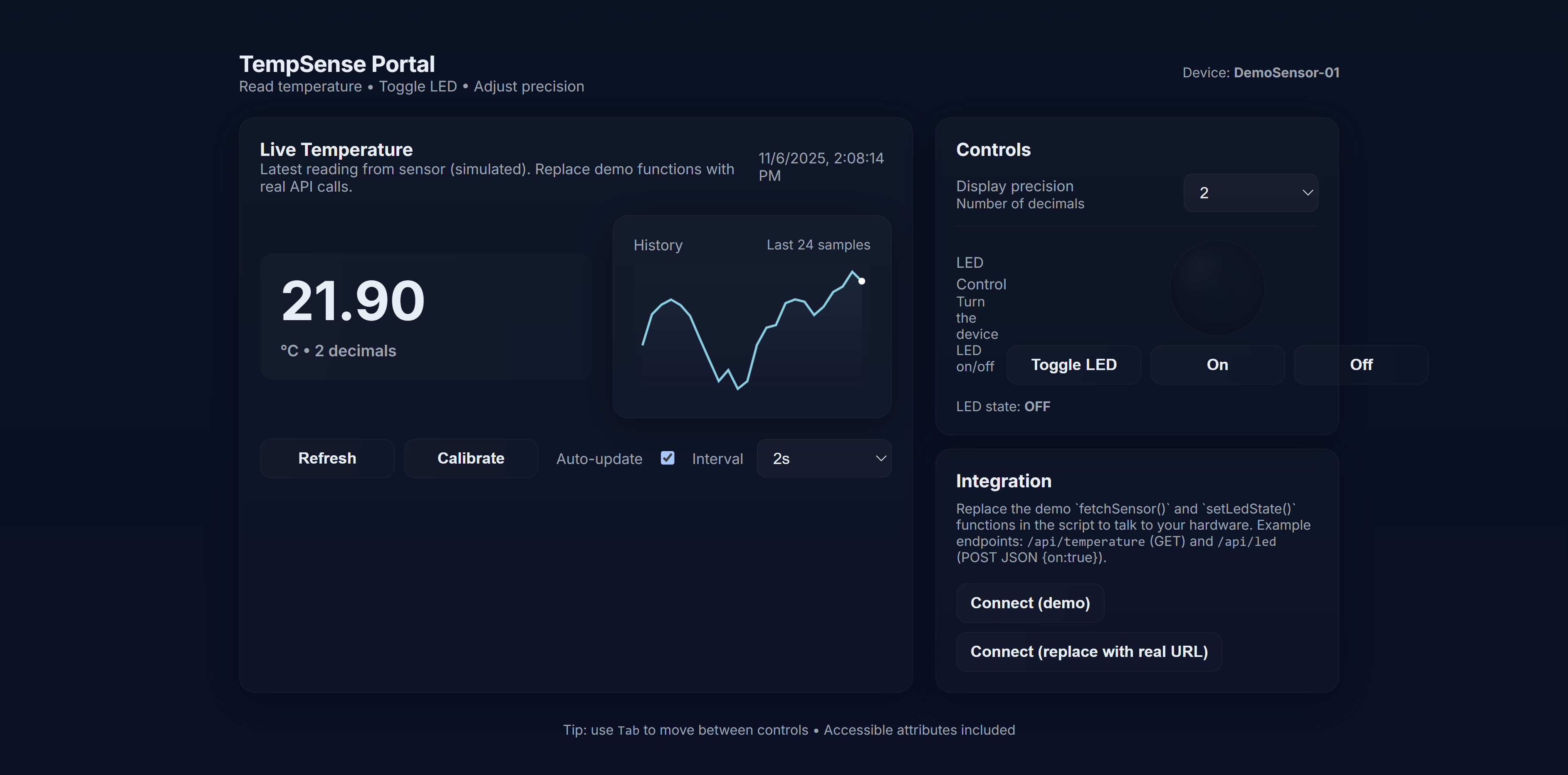
Task: Click the round LED indicator circle
Action: [x=1217, y=288]
